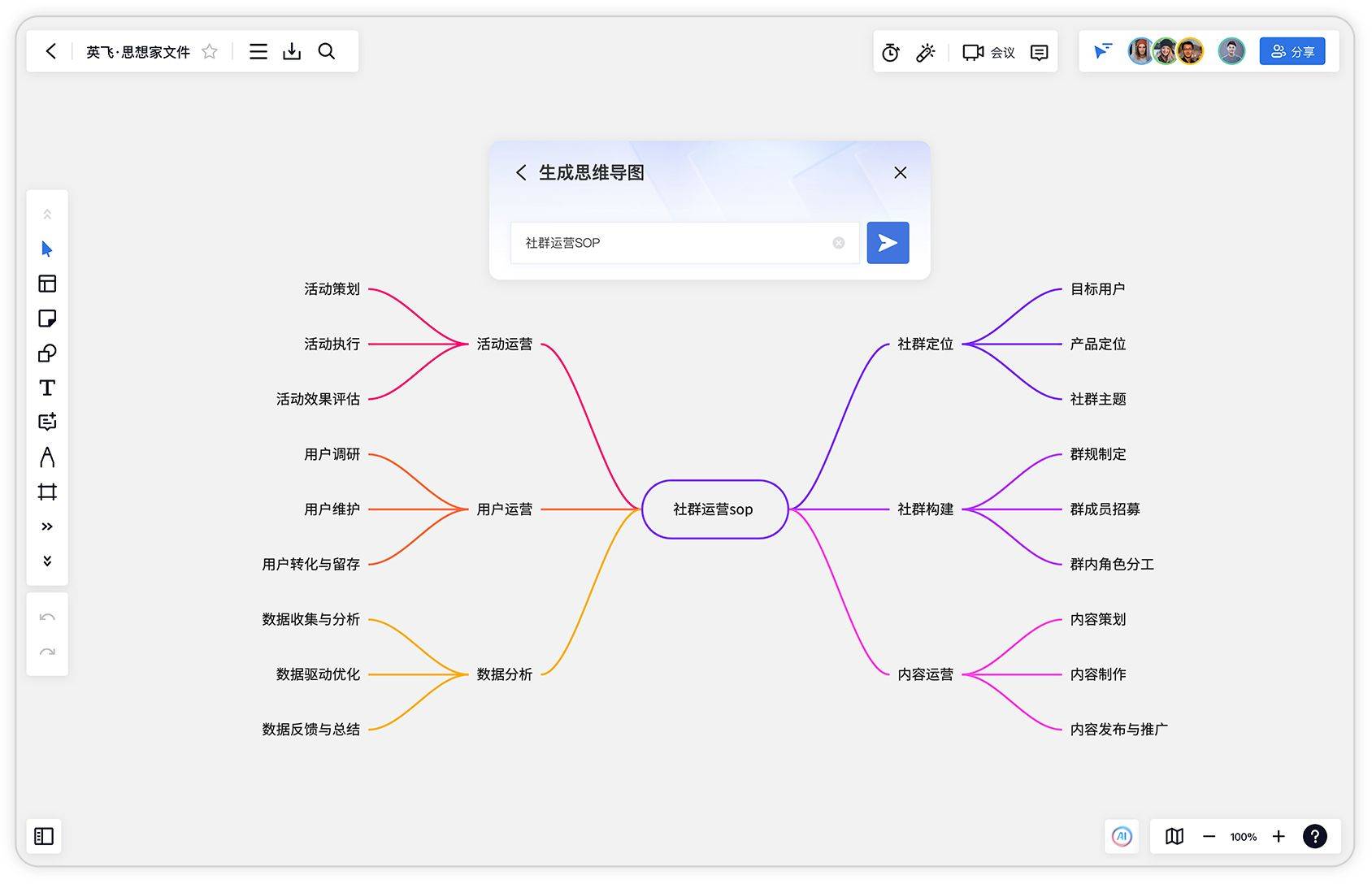Toggle collaborator cursor following

(1102, 52)
